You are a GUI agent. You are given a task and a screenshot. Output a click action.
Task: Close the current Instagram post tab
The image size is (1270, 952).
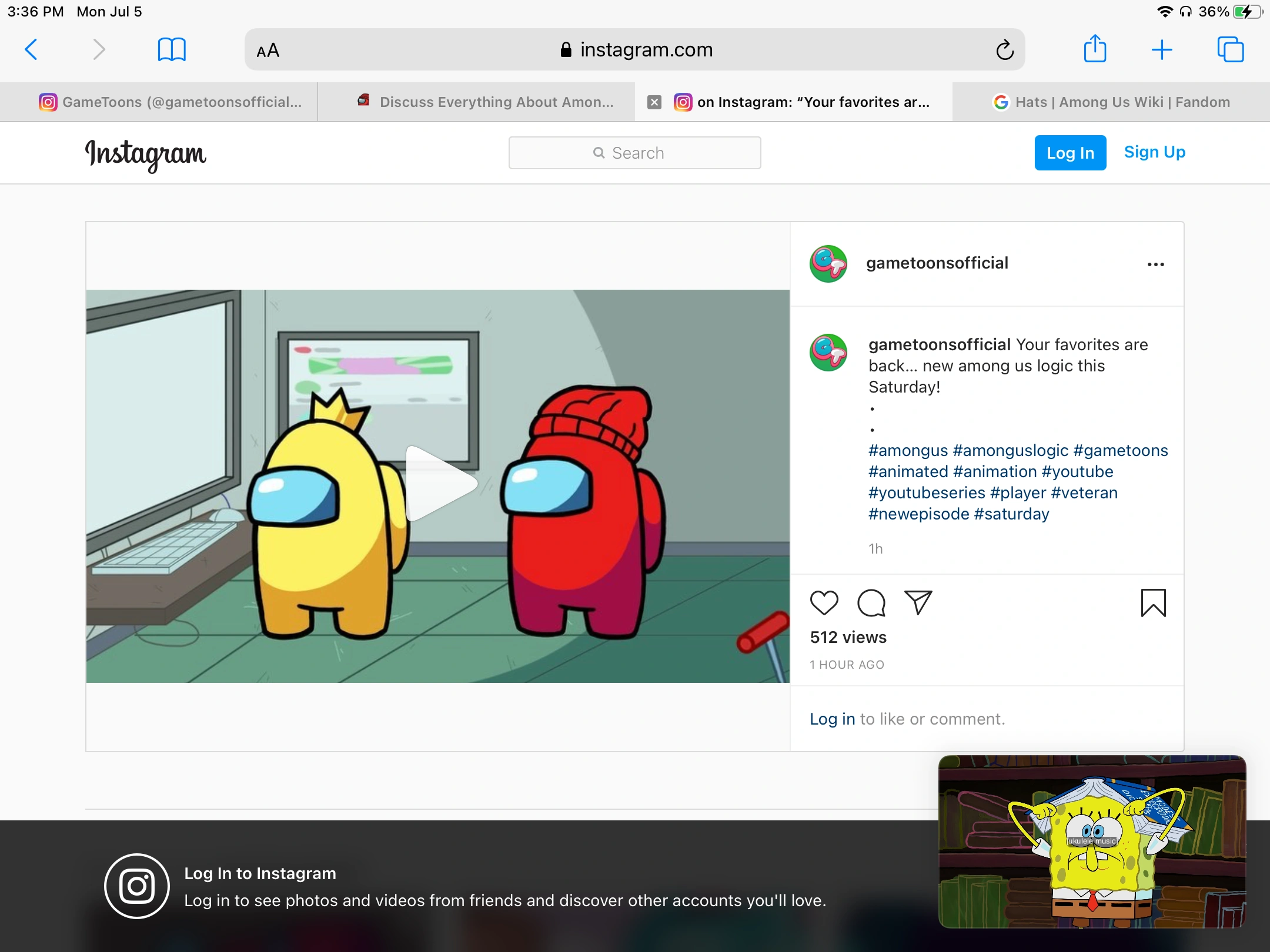pos(654,102)
